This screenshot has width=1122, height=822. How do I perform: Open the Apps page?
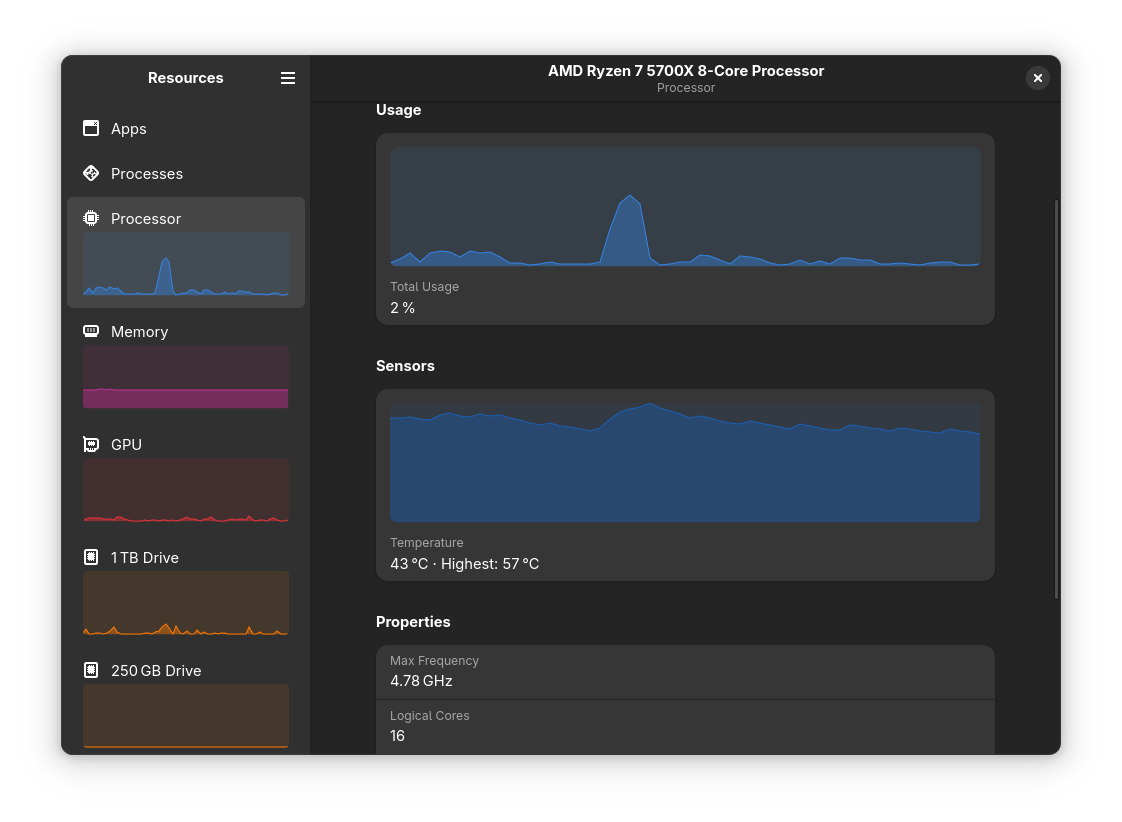pos(129,129)
